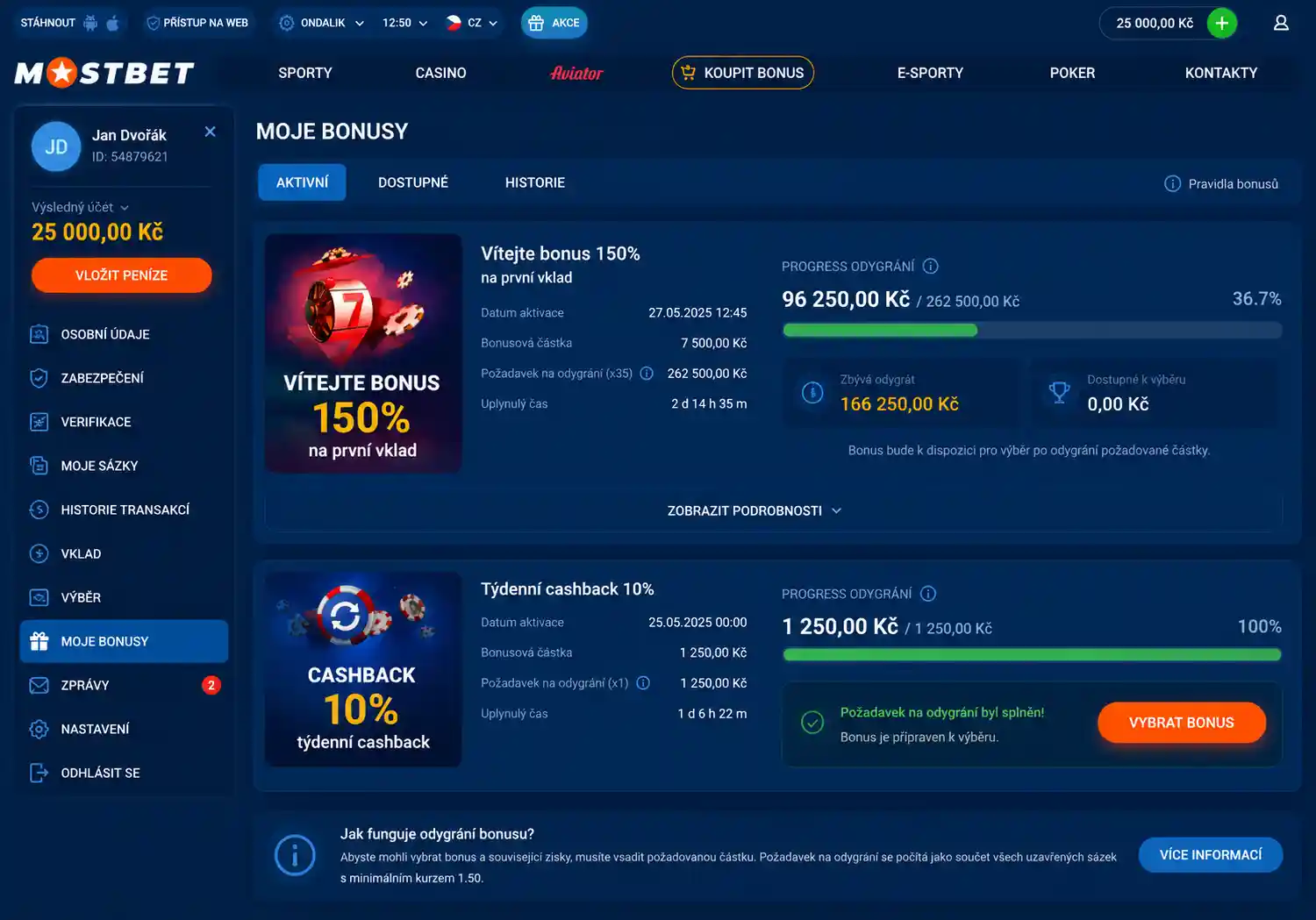The image size is (1316, 920).
Task: Click info icon next to x1 requirement
Action: [643, 682]
